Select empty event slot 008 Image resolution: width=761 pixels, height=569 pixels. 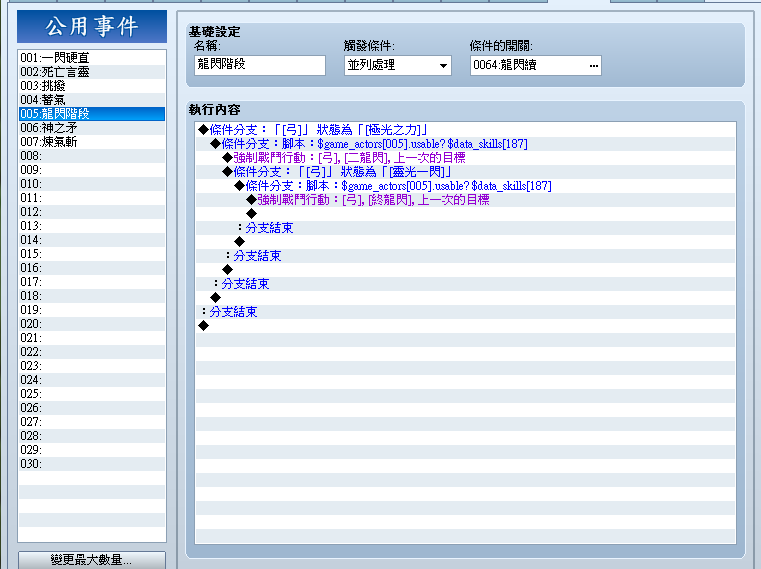pos(92,156)
